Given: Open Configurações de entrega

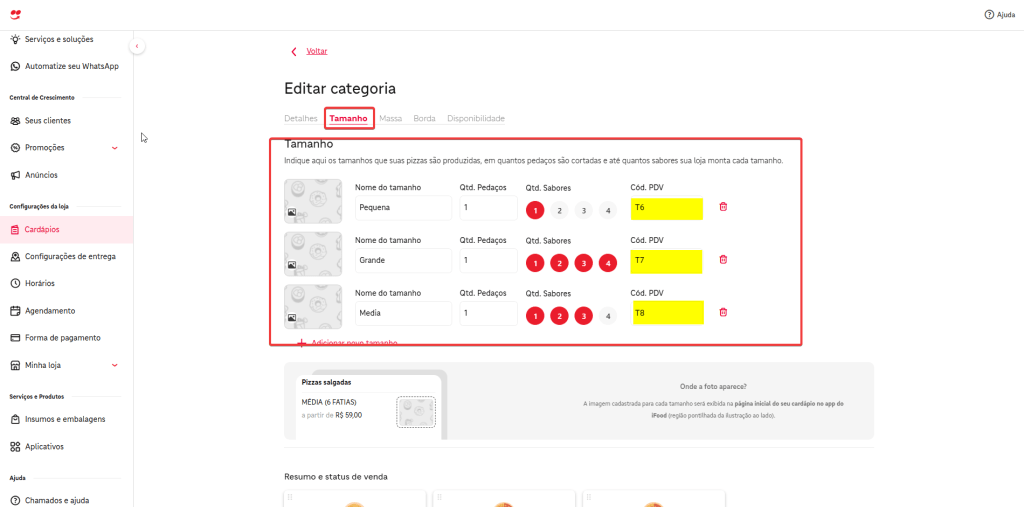Looking at the screenshot, I should 69,256.
